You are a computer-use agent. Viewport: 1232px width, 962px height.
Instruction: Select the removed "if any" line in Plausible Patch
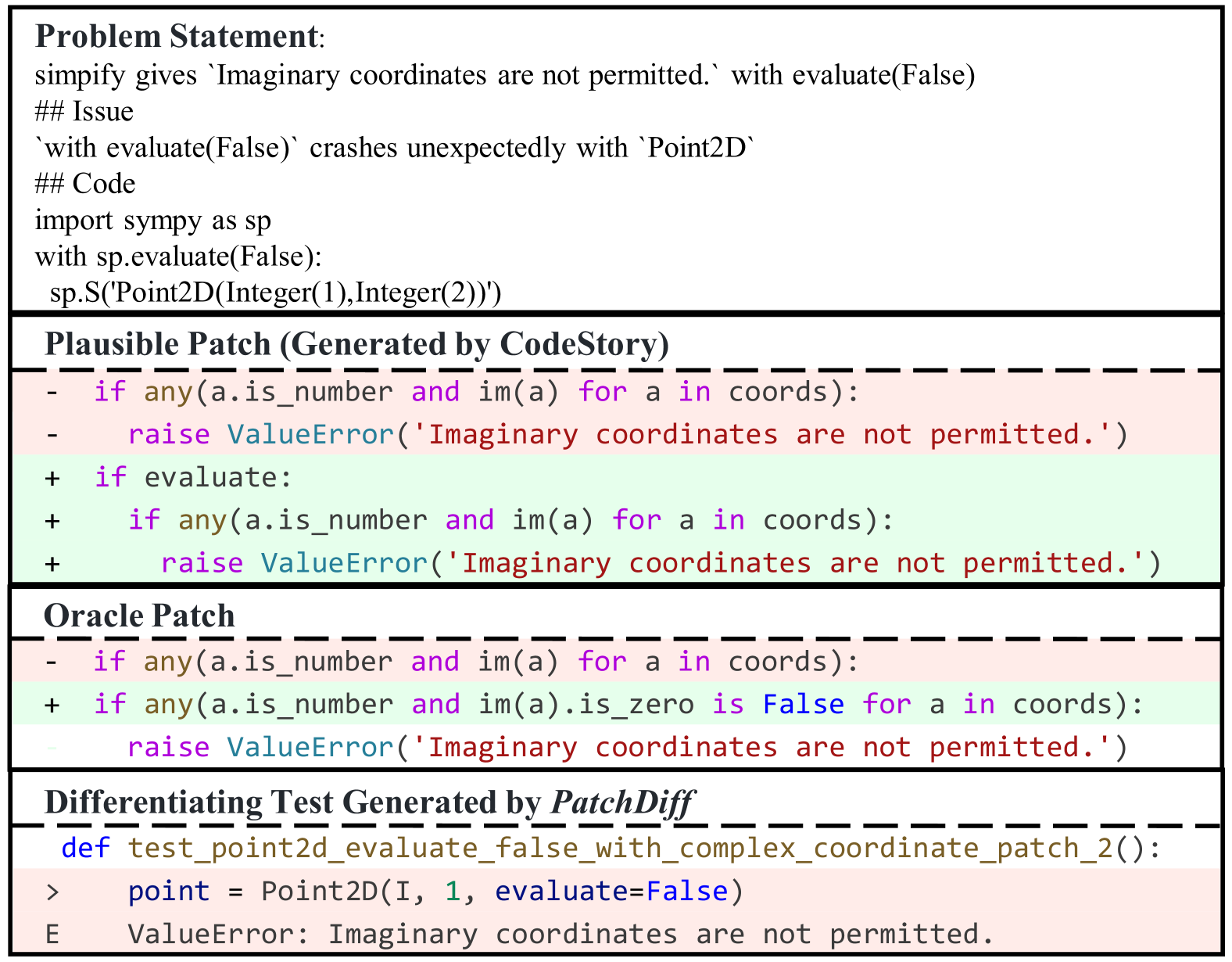[616, 392]
